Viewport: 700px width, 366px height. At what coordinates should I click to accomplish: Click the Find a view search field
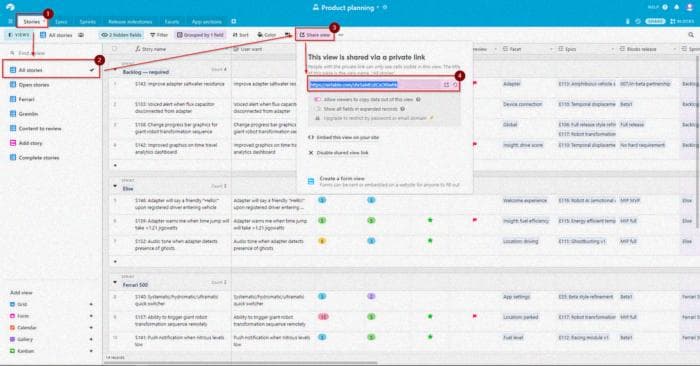(x=51, y=53)
